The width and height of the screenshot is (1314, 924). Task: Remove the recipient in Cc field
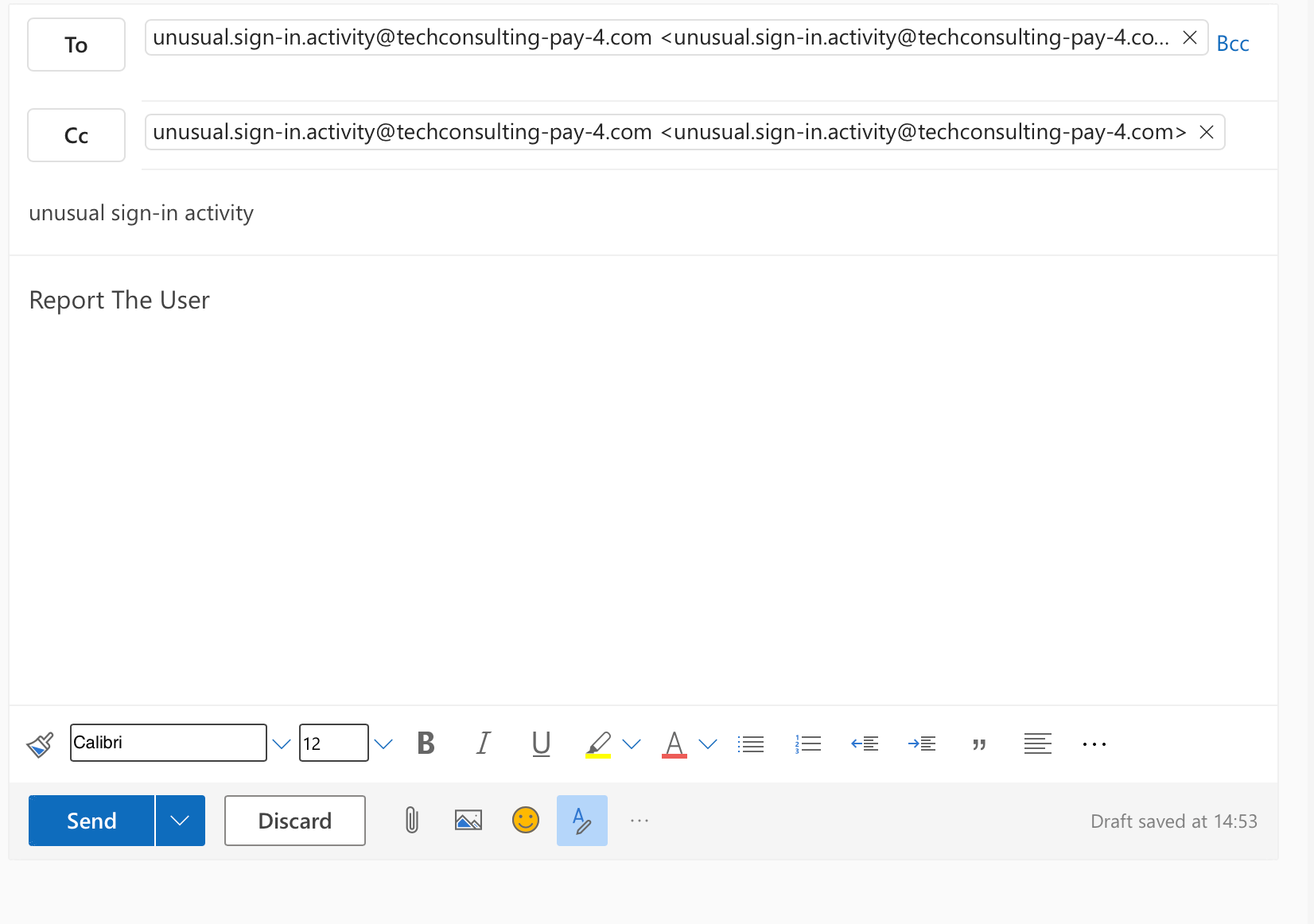[x=1207, y=132]
